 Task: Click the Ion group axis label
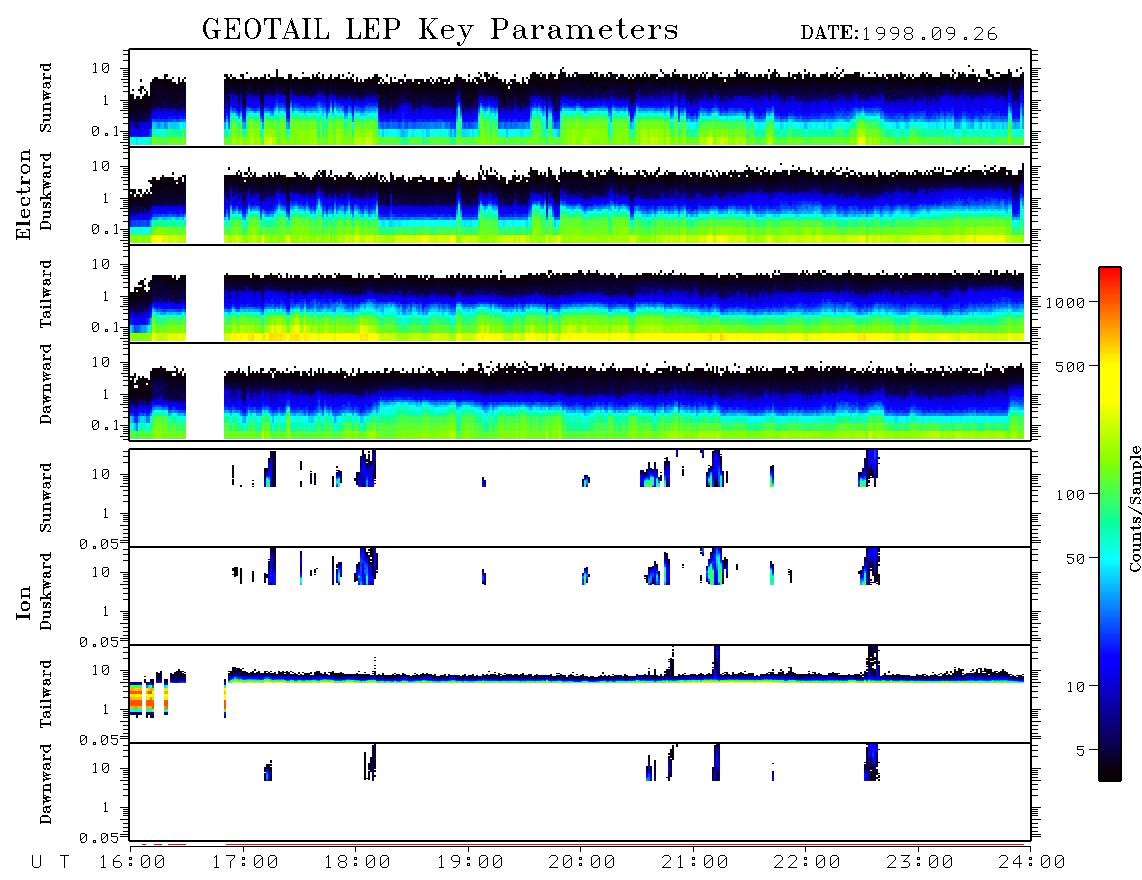point(24,602)
